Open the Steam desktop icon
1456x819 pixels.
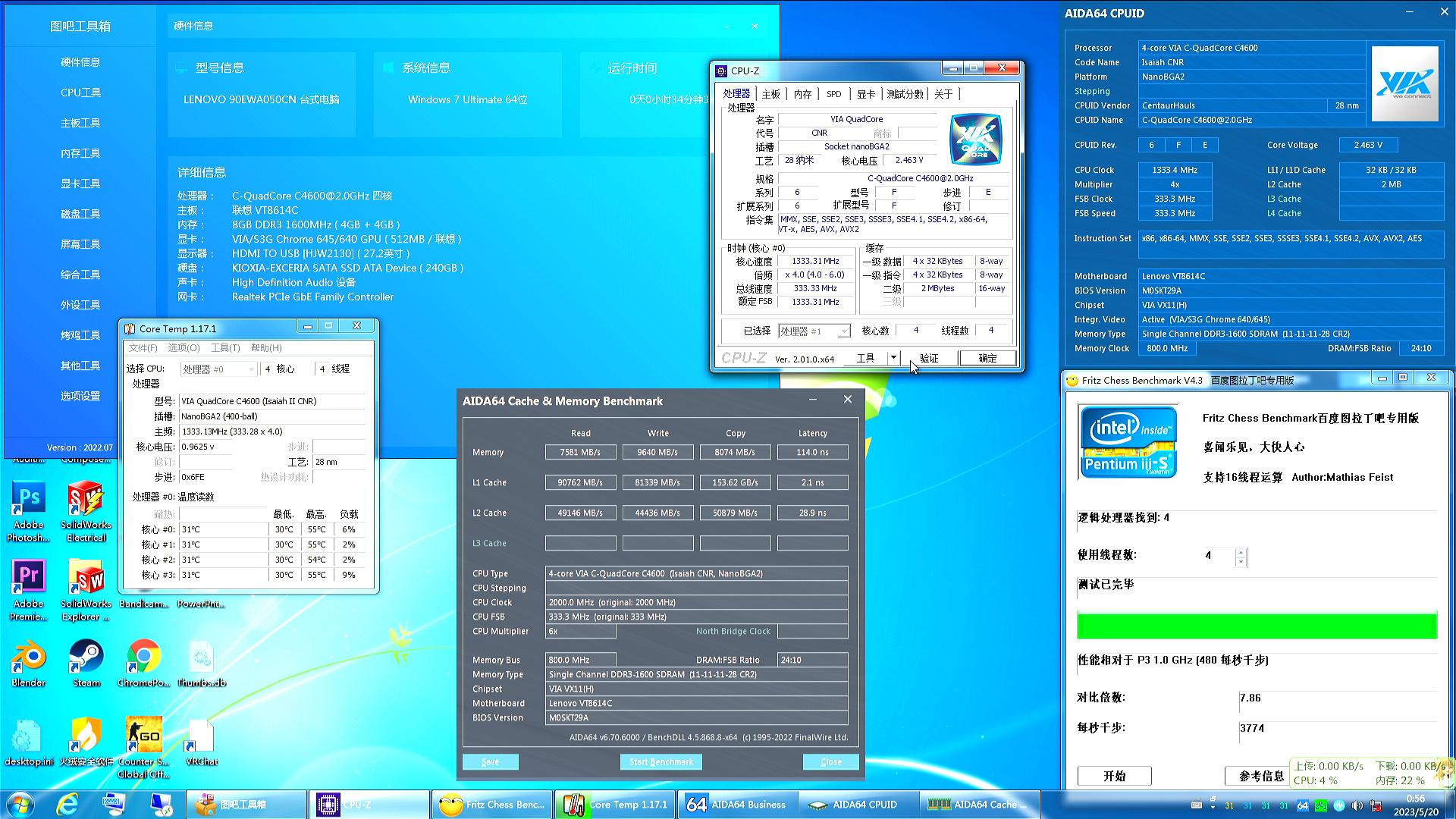pyautogui.click(x=86, y=657)
